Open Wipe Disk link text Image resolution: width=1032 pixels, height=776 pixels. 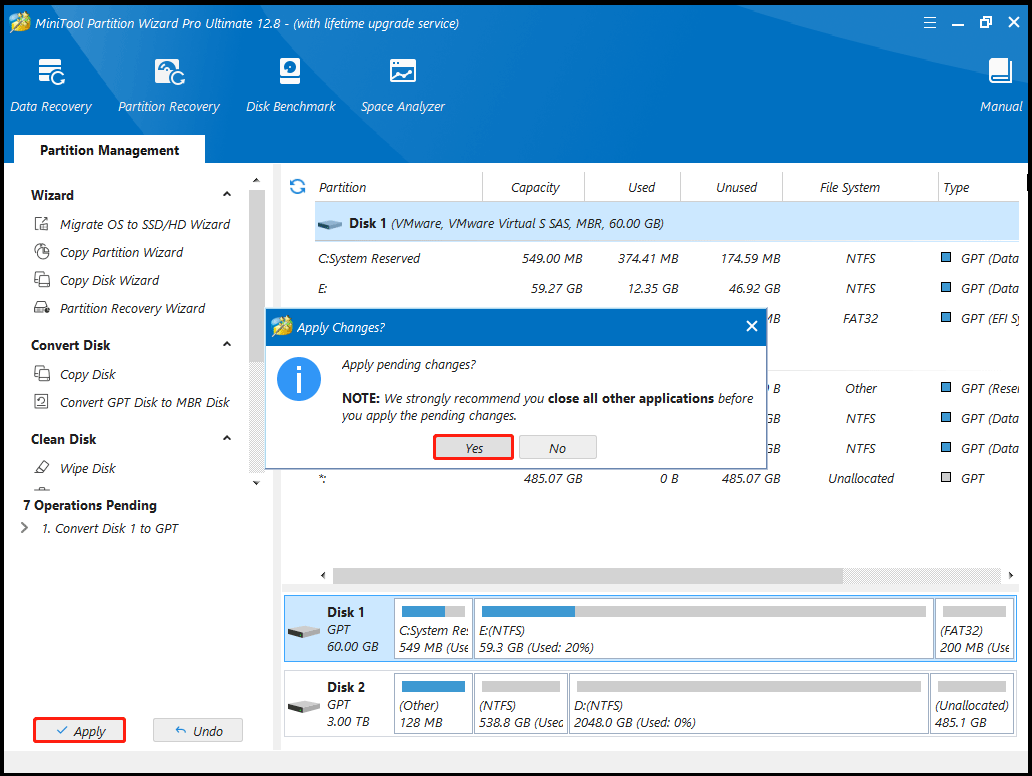tap(88, 468)
